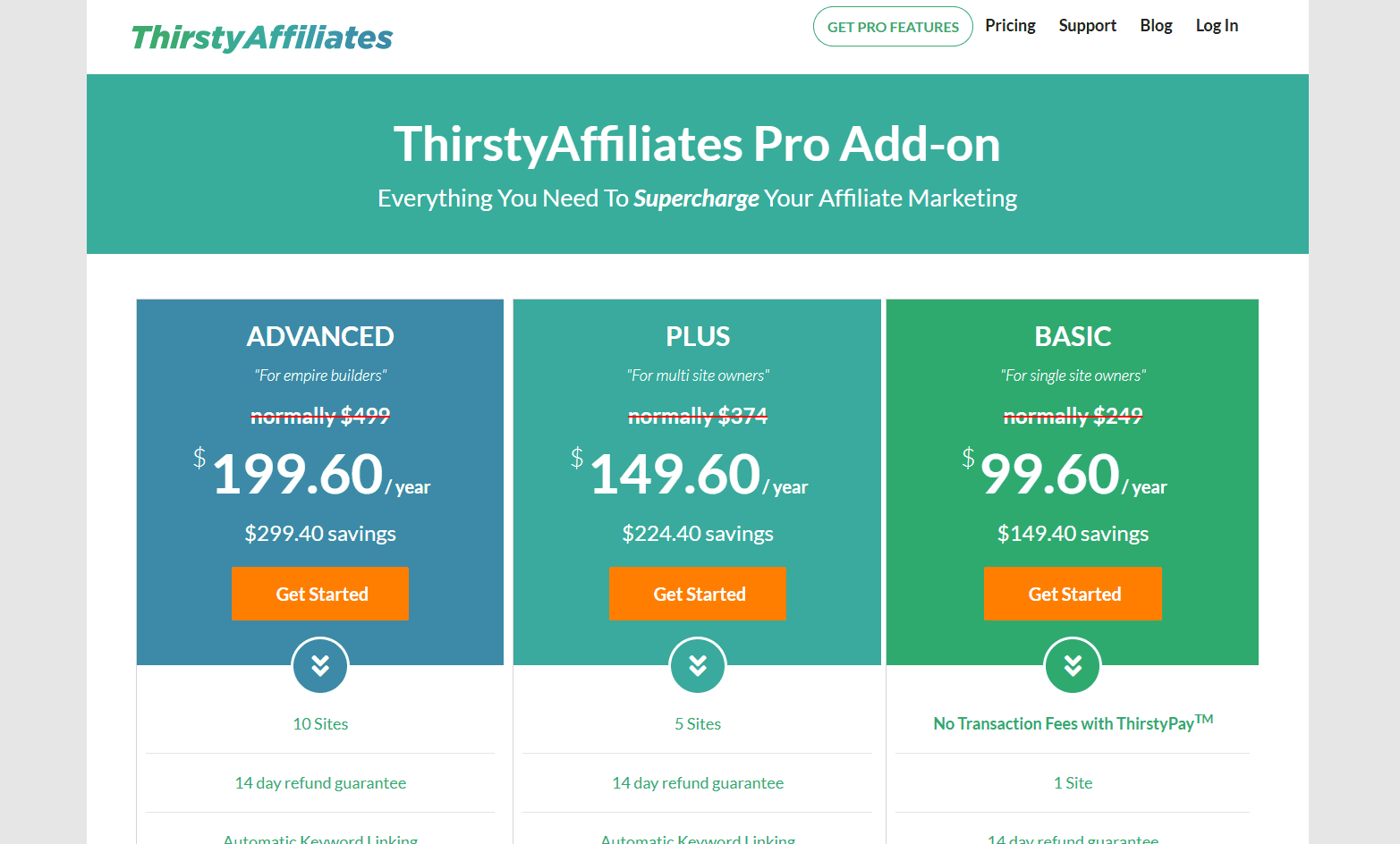Screen dimensions: 1400x844
Task: Click No Transaction Fees with ThirstyPay text
Action: (1073, 723)
